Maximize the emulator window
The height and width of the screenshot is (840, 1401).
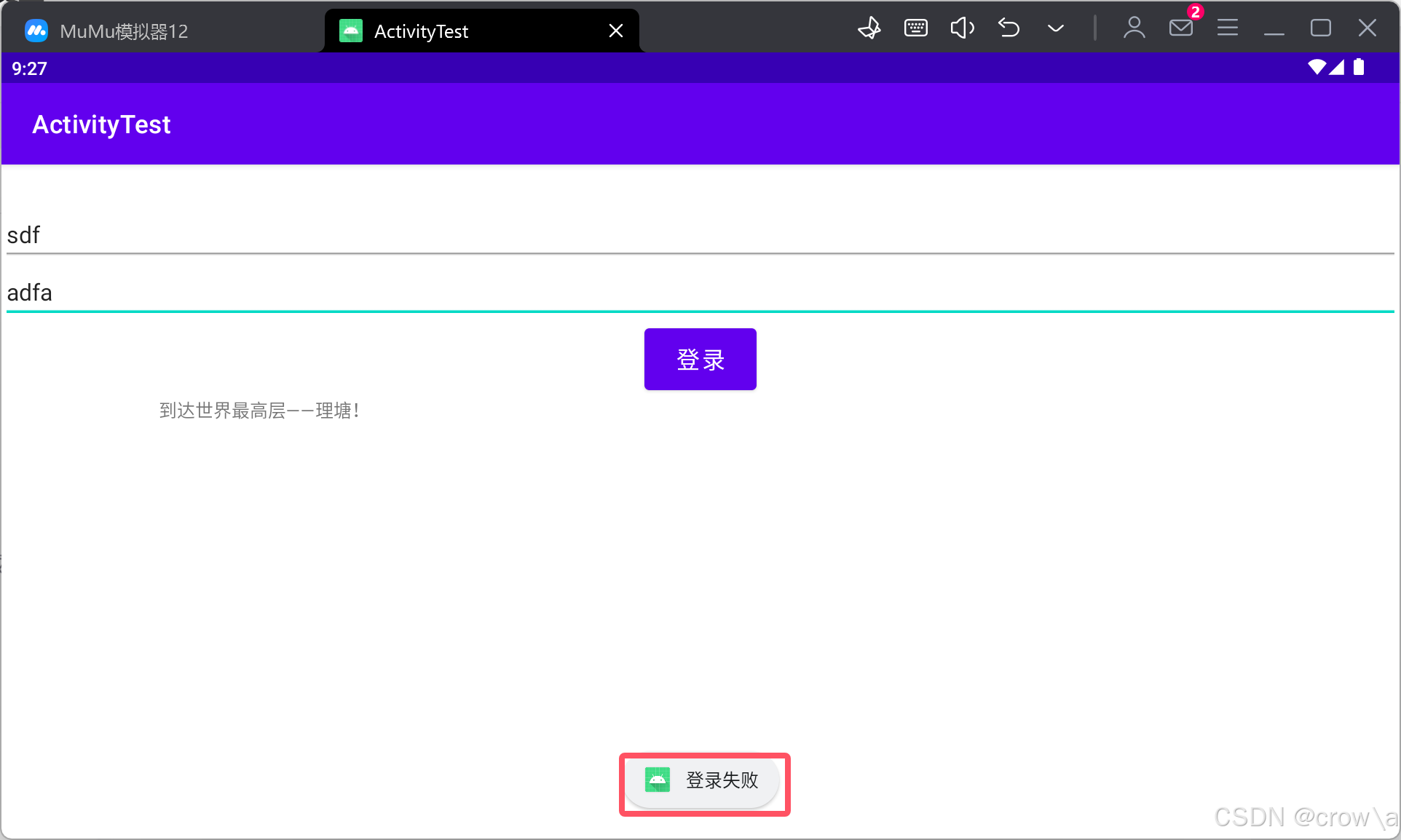tap(1320, 29)
